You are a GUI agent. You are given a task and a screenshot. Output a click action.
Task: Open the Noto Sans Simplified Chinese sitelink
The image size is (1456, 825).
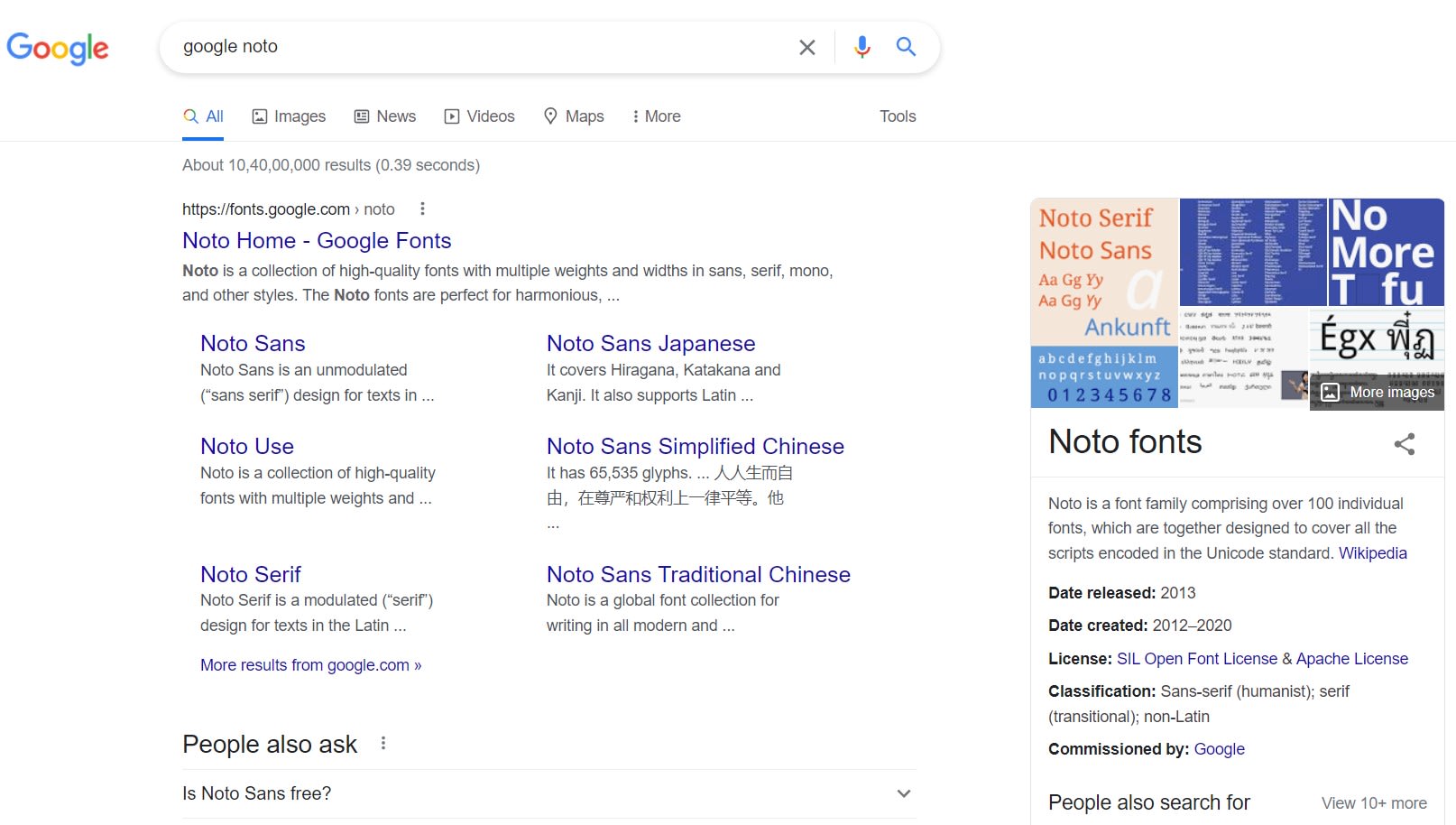696,447
